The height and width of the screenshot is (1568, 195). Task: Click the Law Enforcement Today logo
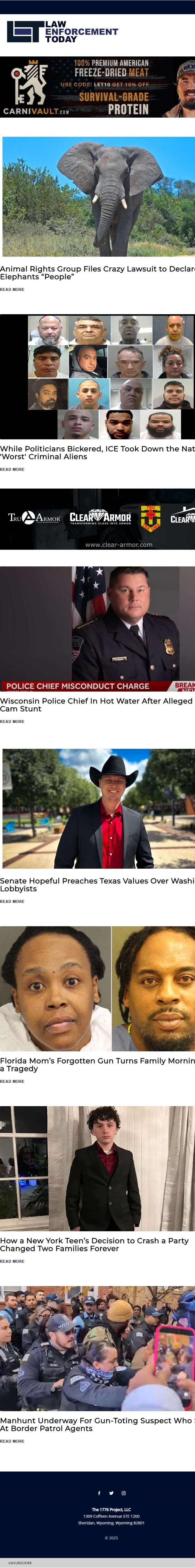click(62, 32)
